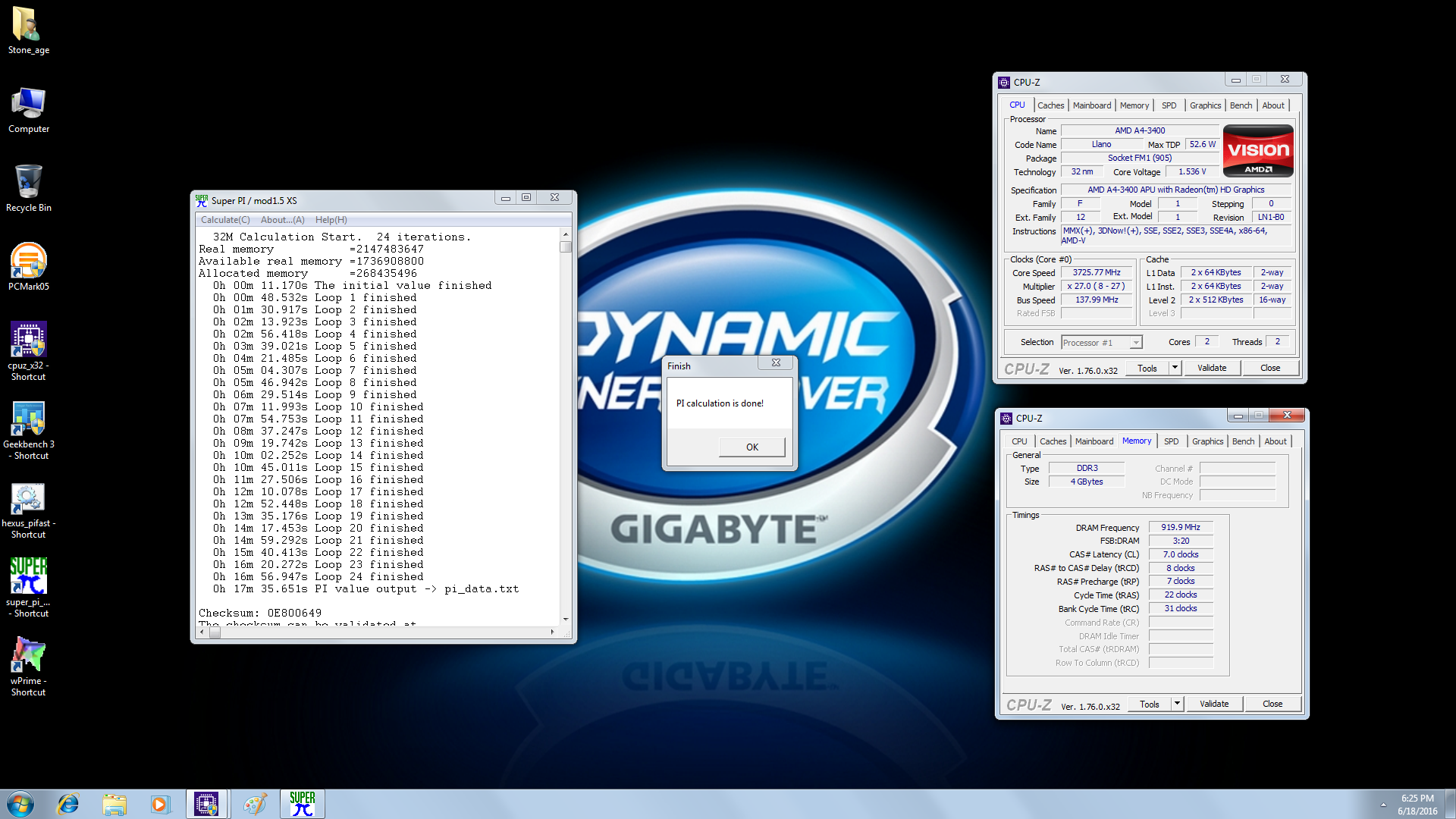The width and height of the screenshot is (1456, 819).
Task: Click the Loop 24 finished line
Action: click(318, 576)
